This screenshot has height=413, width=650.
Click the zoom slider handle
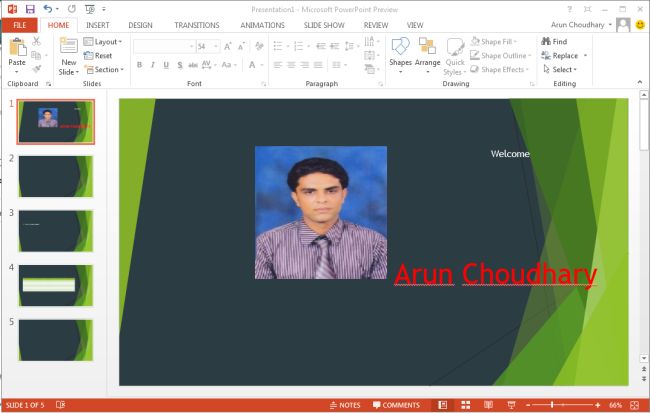pyautogui.click(x=552, y=405)
